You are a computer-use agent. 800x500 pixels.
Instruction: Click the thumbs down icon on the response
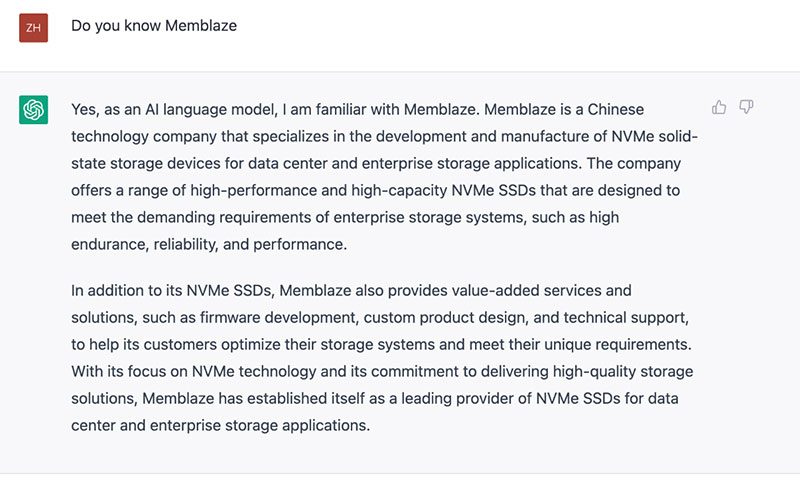point(746,107)
